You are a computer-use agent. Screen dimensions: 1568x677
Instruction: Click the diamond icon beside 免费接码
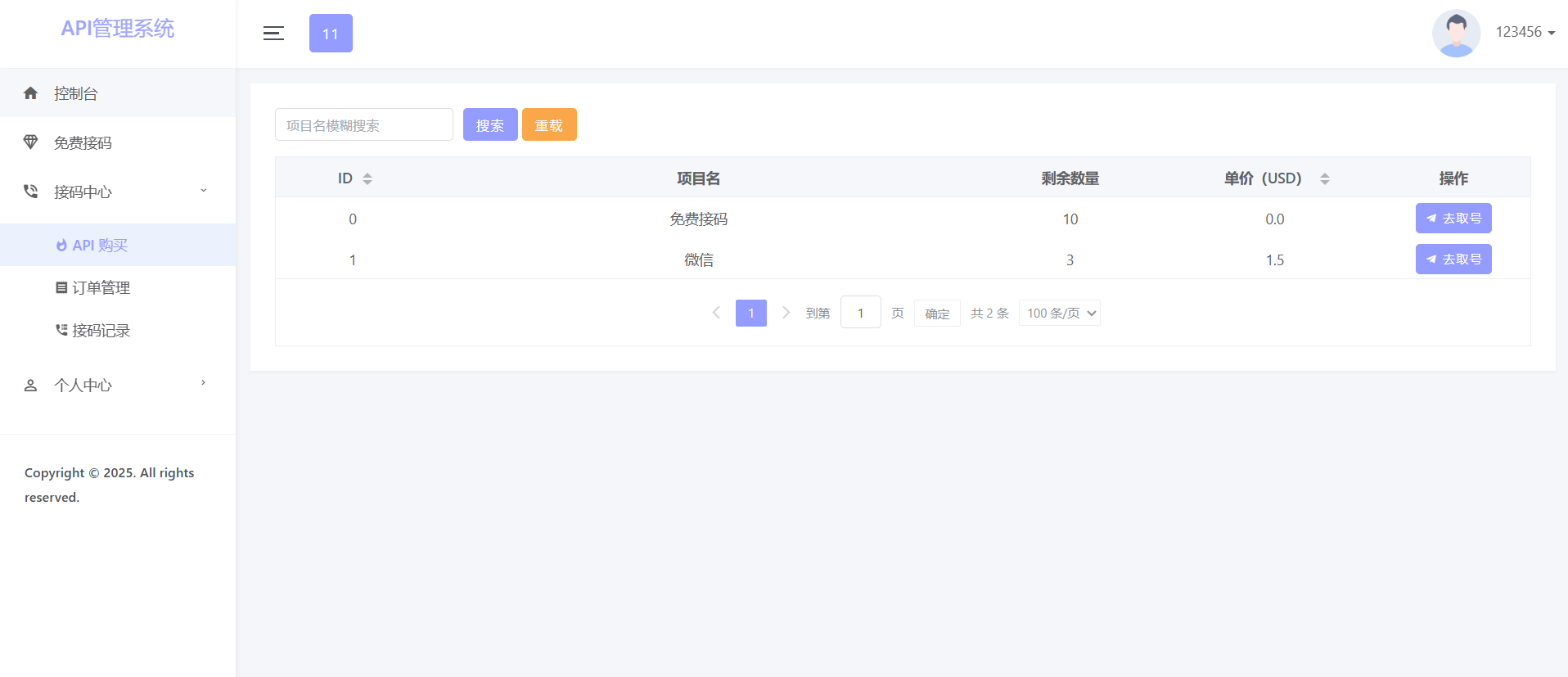31,142
